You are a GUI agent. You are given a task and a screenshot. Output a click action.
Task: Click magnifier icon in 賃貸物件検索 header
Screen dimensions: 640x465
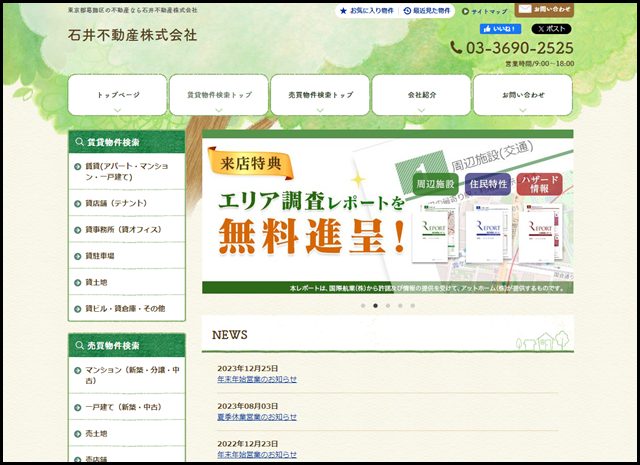point(79,142)
